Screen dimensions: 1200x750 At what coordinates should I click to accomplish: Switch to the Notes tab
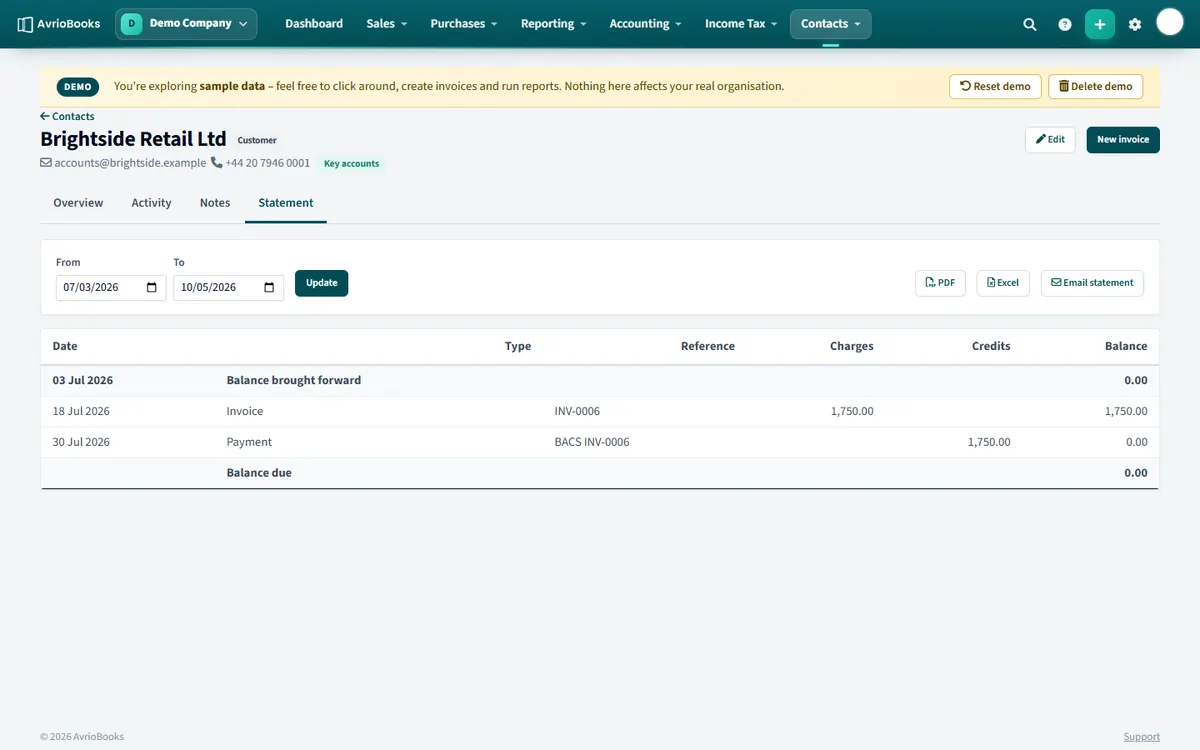[215, 203]
